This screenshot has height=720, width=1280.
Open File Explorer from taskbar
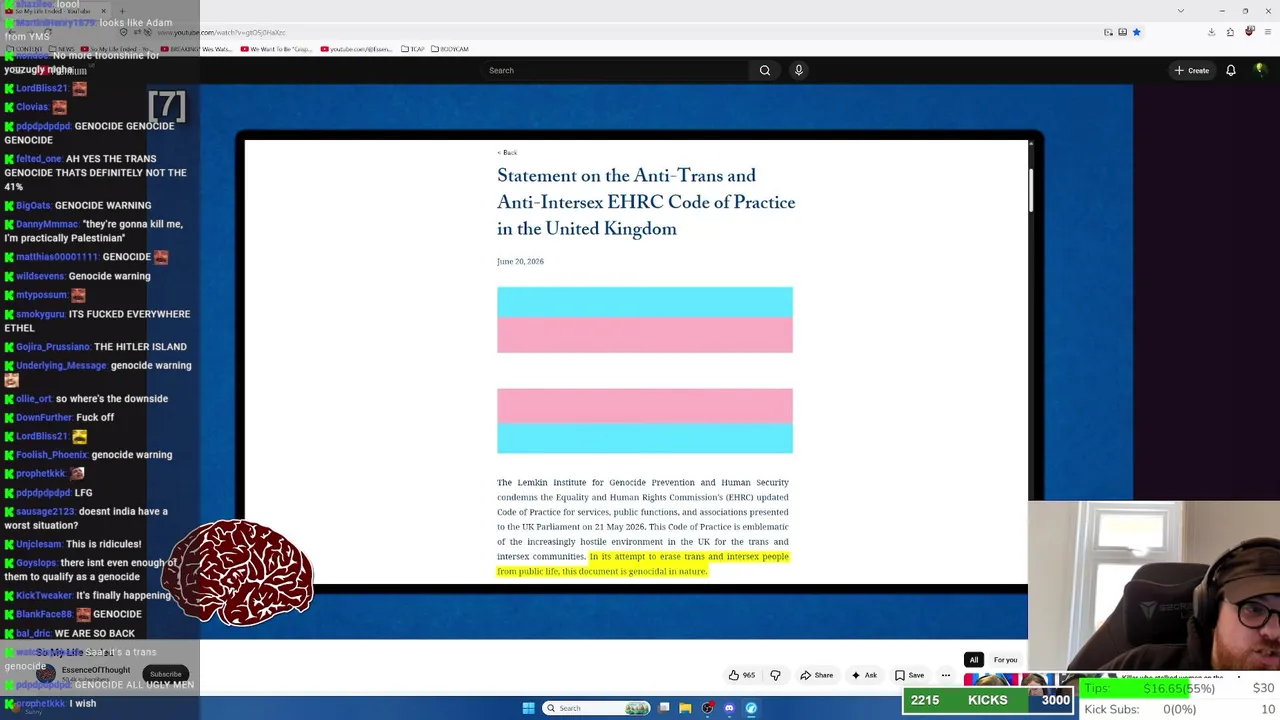pos(685,708)
